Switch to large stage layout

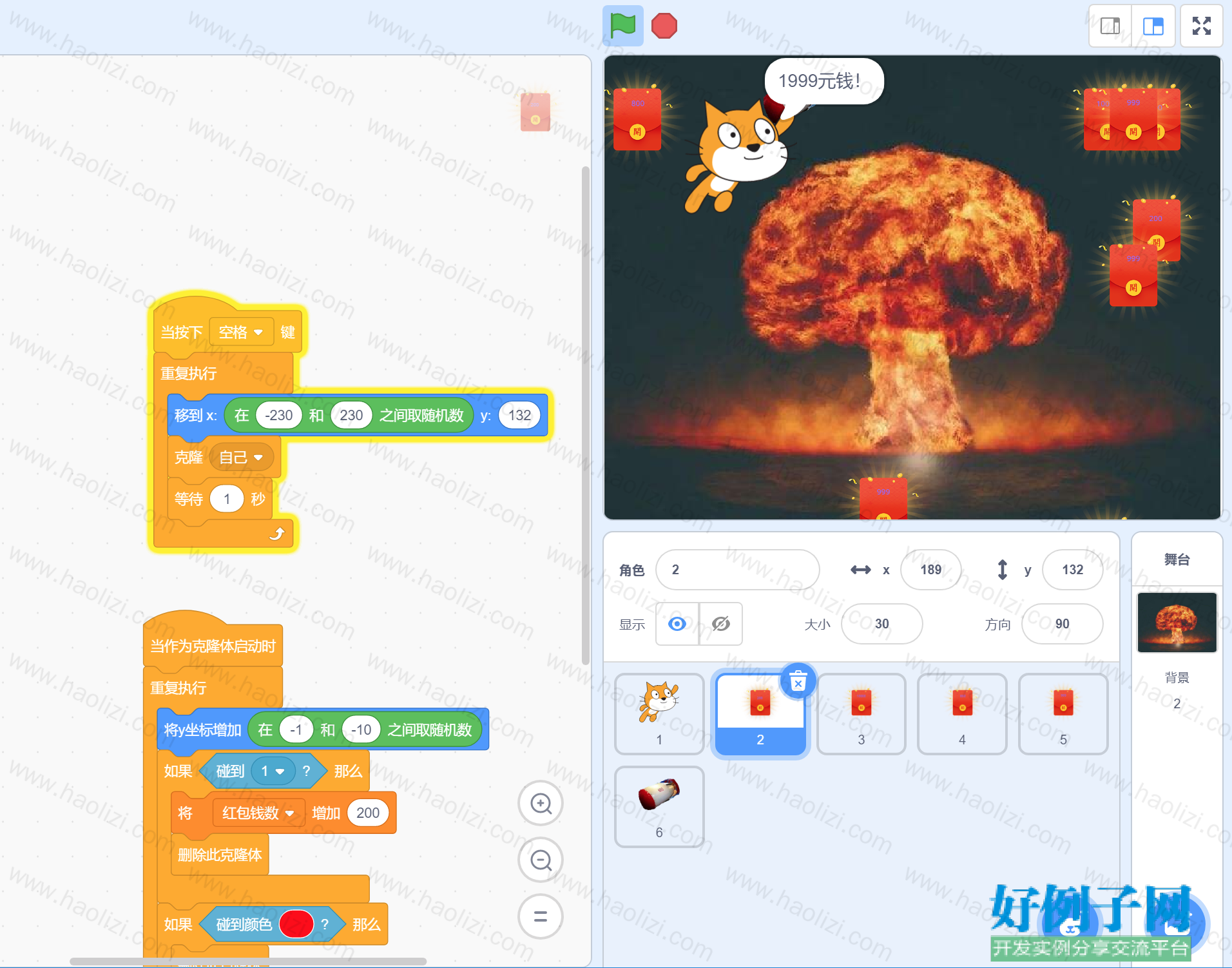pyautogui.click(x=1153, y=26)
